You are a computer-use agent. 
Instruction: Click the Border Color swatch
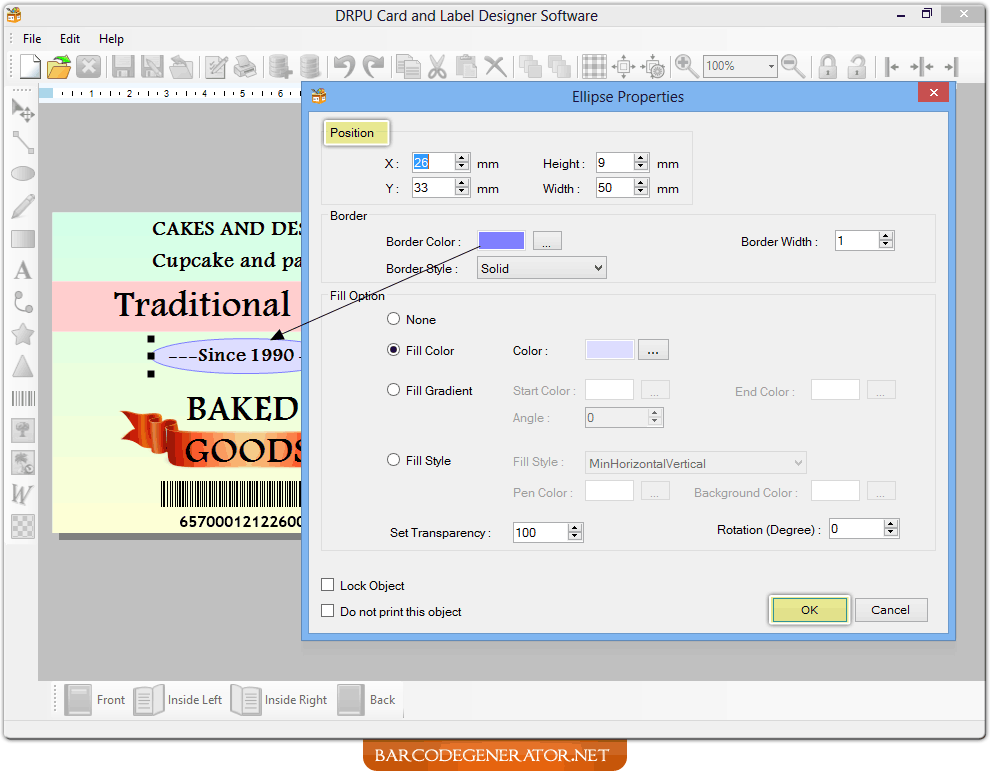(501, 240)
